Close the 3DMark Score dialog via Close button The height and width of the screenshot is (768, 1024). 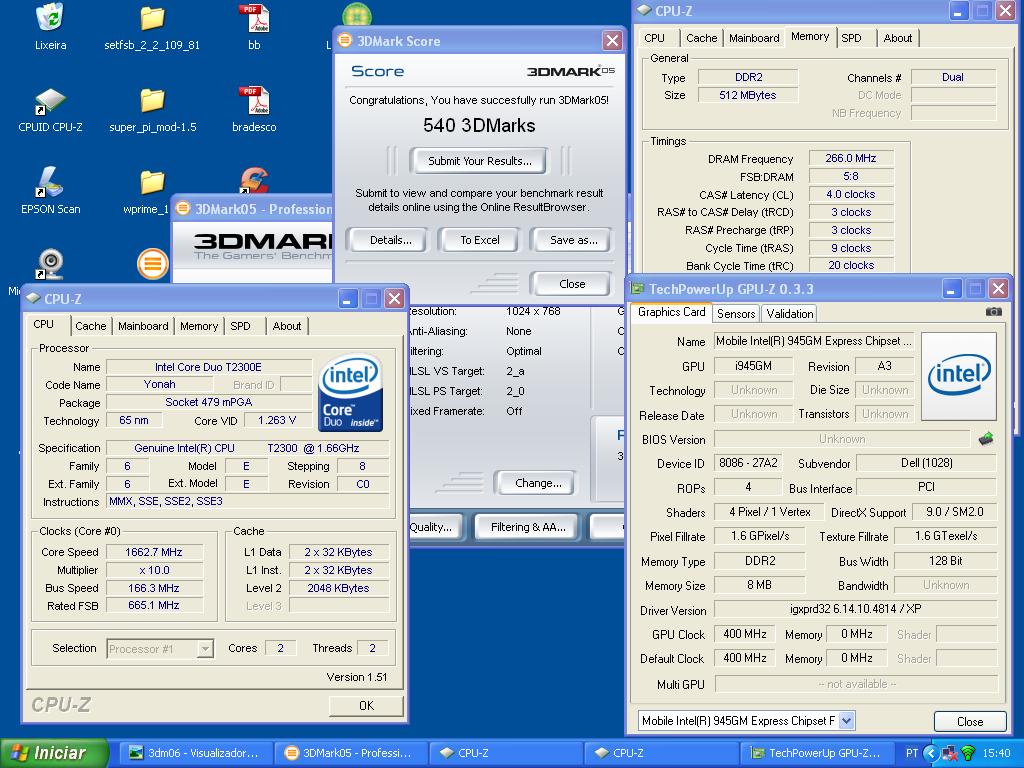571,283
